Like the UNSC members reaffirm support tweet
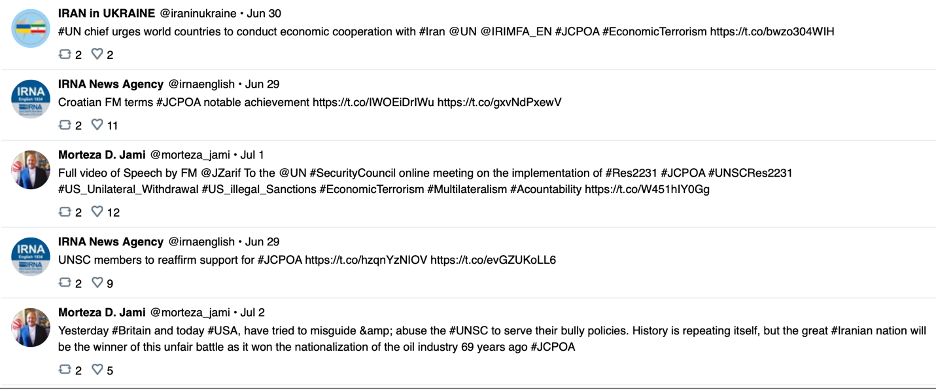936x390 pixels. point(97,283)
